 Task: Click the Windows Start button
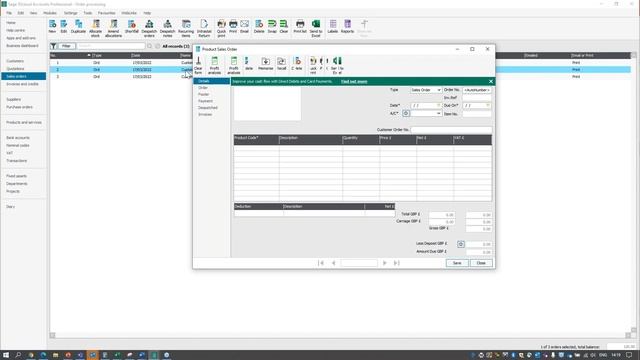[x=6, y=355]
